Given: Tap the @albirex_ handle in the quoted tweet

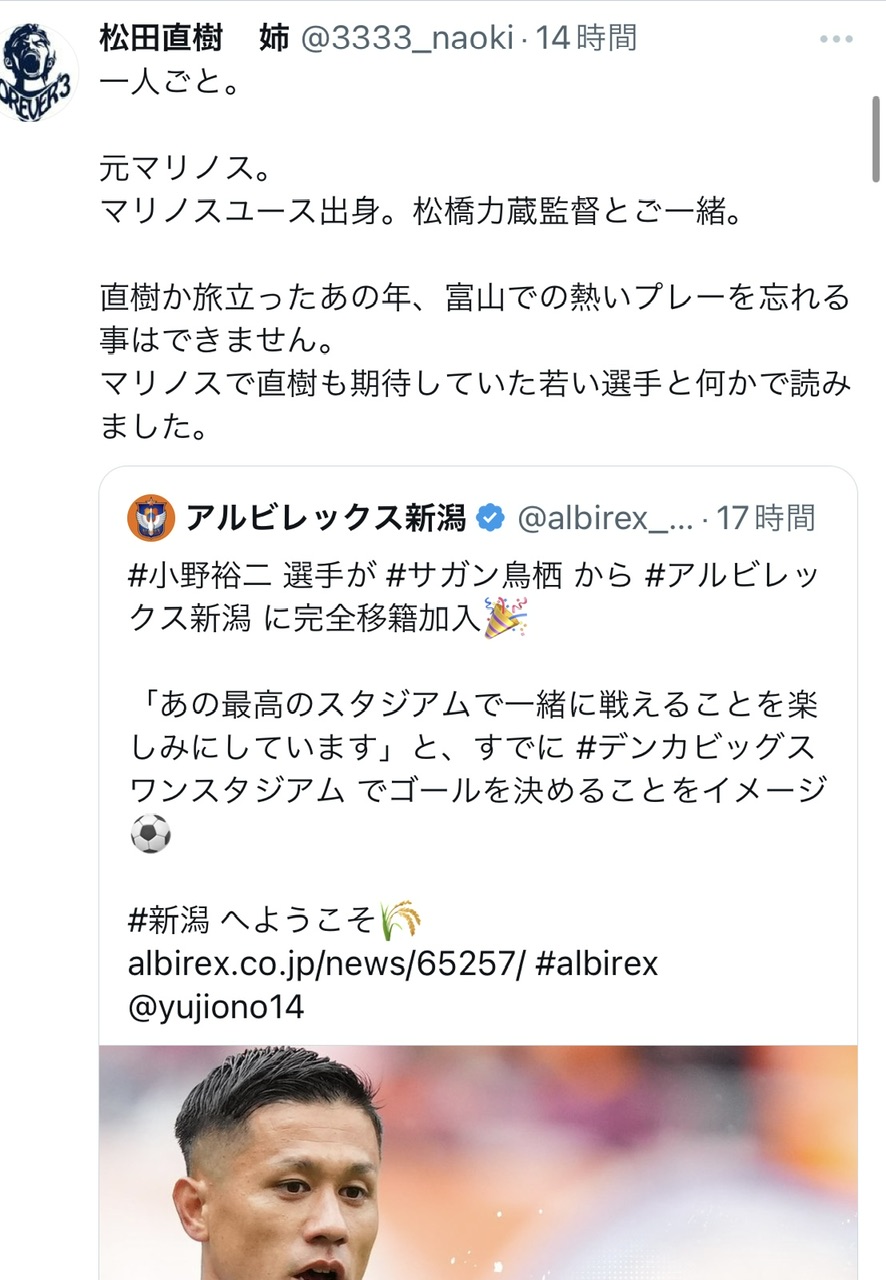Looking at the screenshot, I should point(606,517).
